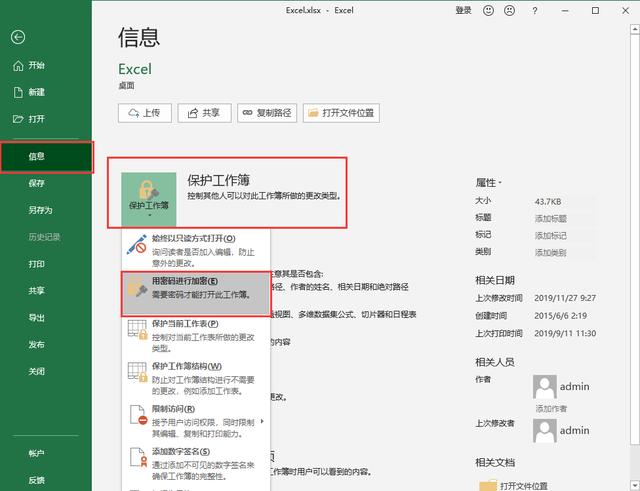Click the 2019/11/27 9:27 modified time
The height and width of the screenshot is (491, 640).
(565, 298)
